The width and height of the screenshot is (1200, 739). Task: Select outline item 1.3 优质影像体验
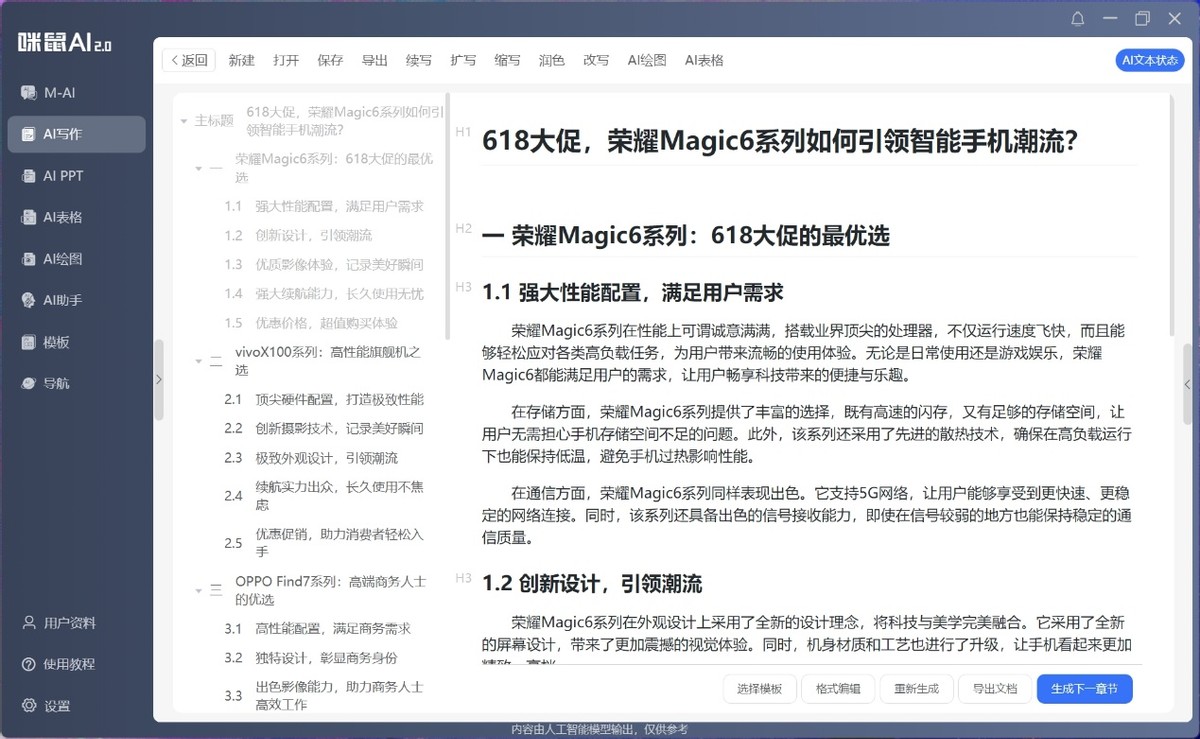click(x=324, y=265)
